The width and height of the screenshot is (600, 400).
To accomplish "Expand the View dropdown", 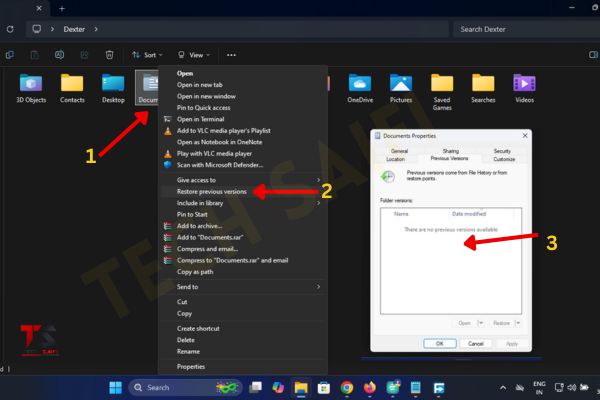I will [x=194, y=55].
